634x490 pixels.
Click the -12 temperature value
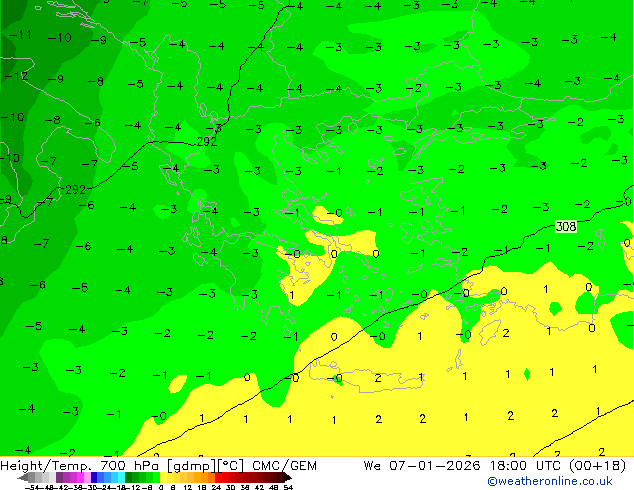click(x=16, y=76)
